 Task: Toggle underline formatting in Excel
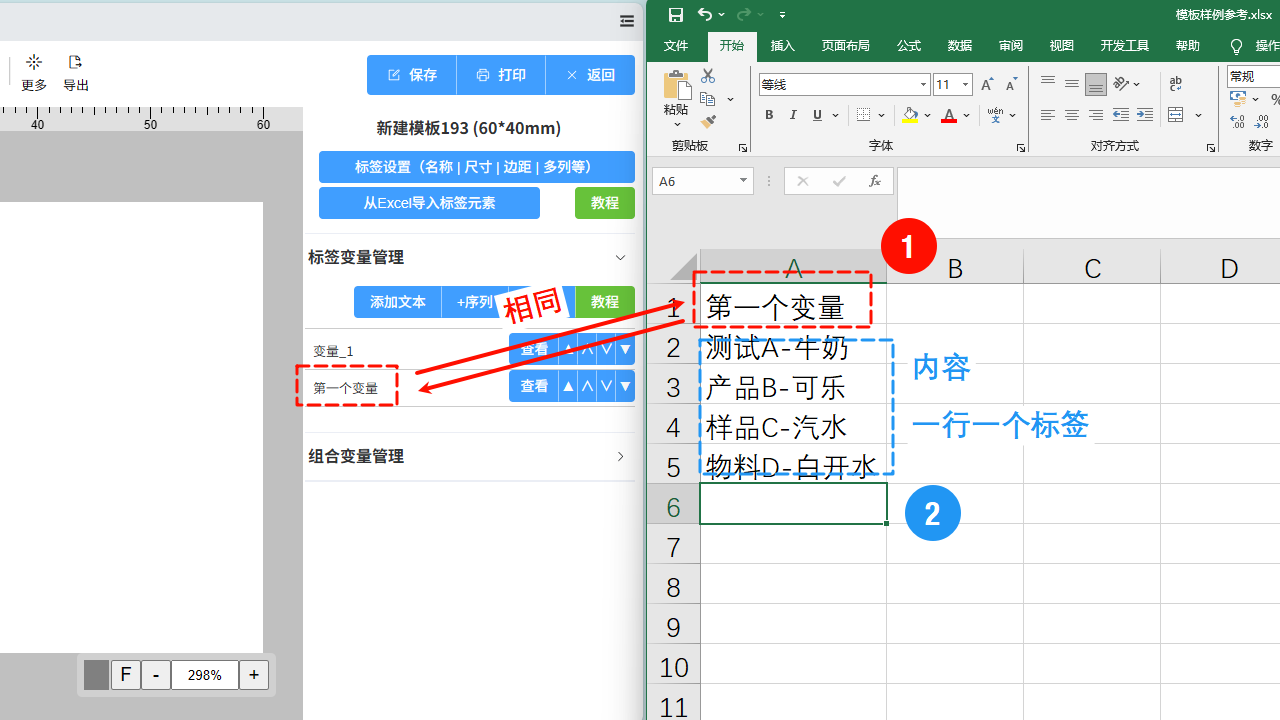click(x=817, y=115)
